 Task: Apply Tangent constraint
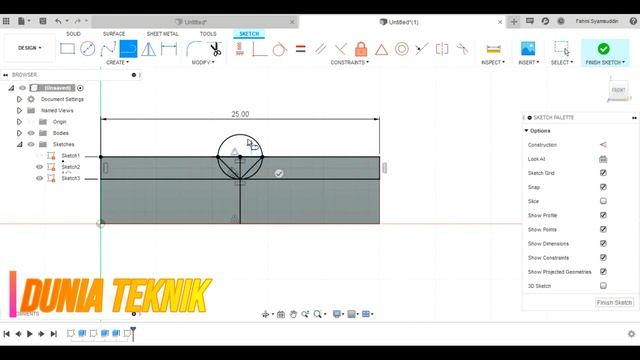coord(280,49)
